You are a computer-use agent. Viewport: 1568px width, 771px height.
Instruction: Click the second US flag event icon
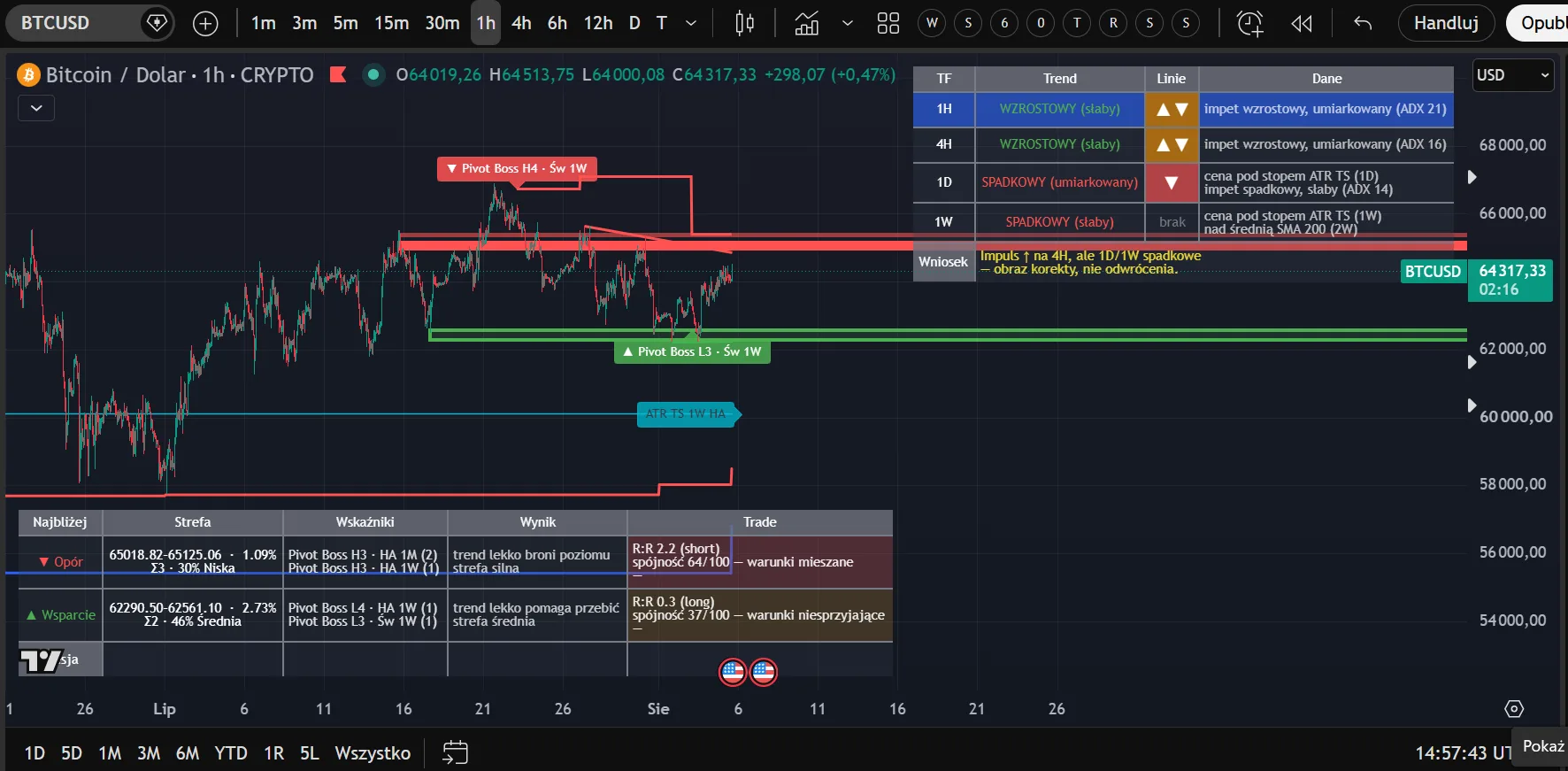tap(764, 672)
